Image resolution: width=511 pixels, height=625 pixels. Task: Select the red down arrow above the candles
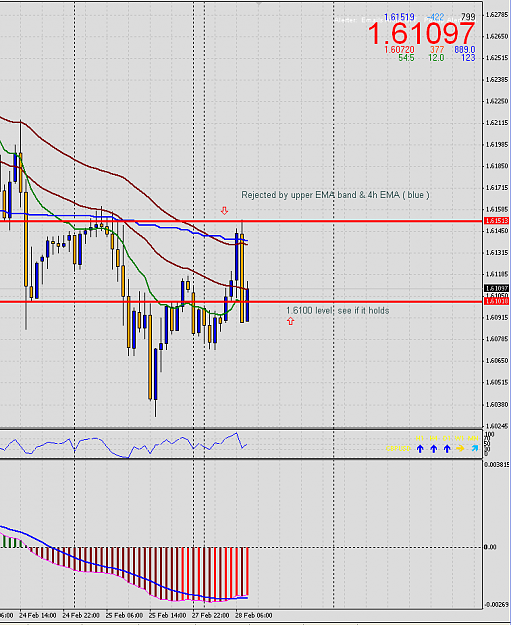coord(224,211)
